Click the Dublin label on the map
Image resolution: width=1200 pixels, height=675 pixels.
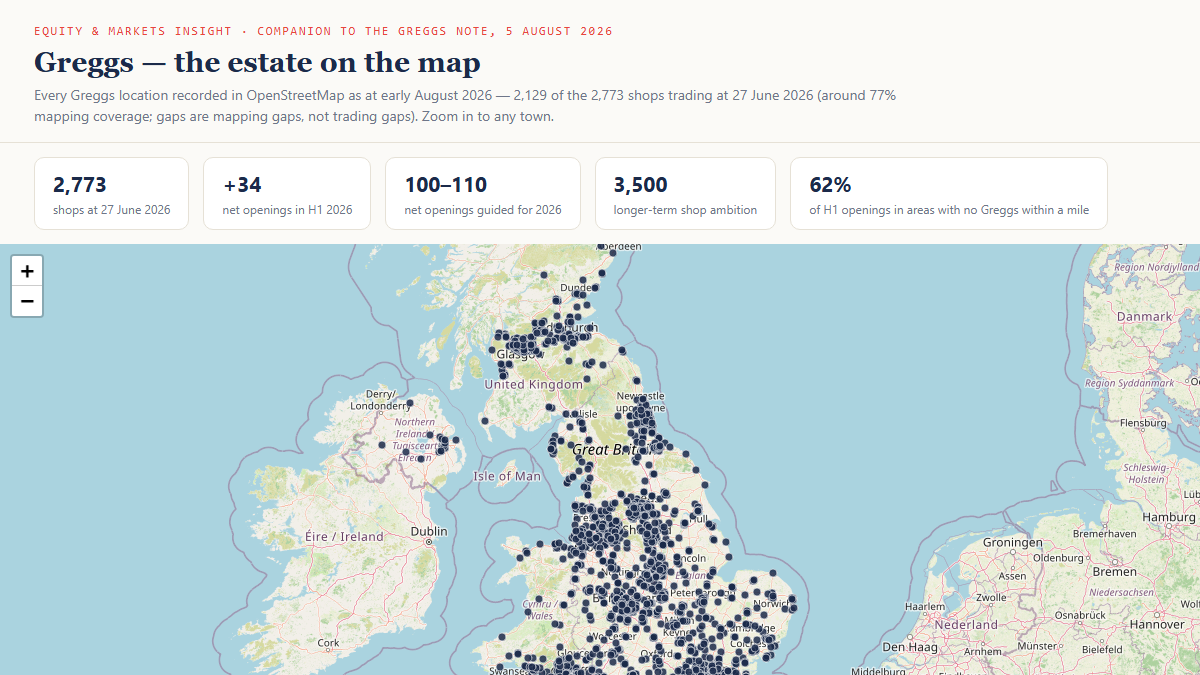click(428, 531)
